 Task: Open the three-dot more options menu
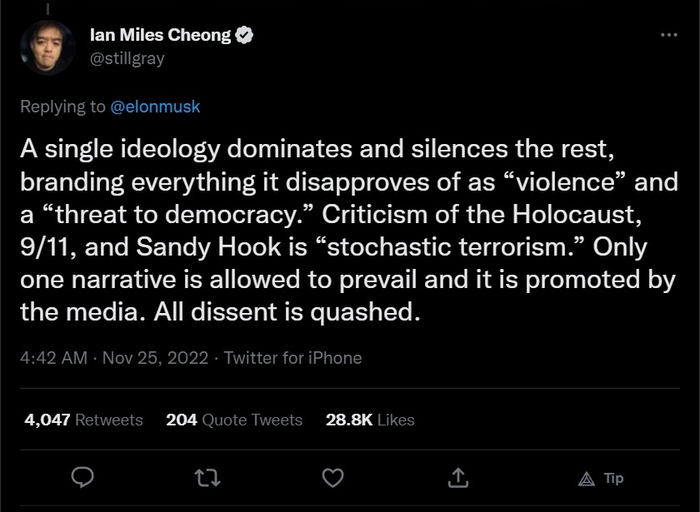(x=669, y=35)
